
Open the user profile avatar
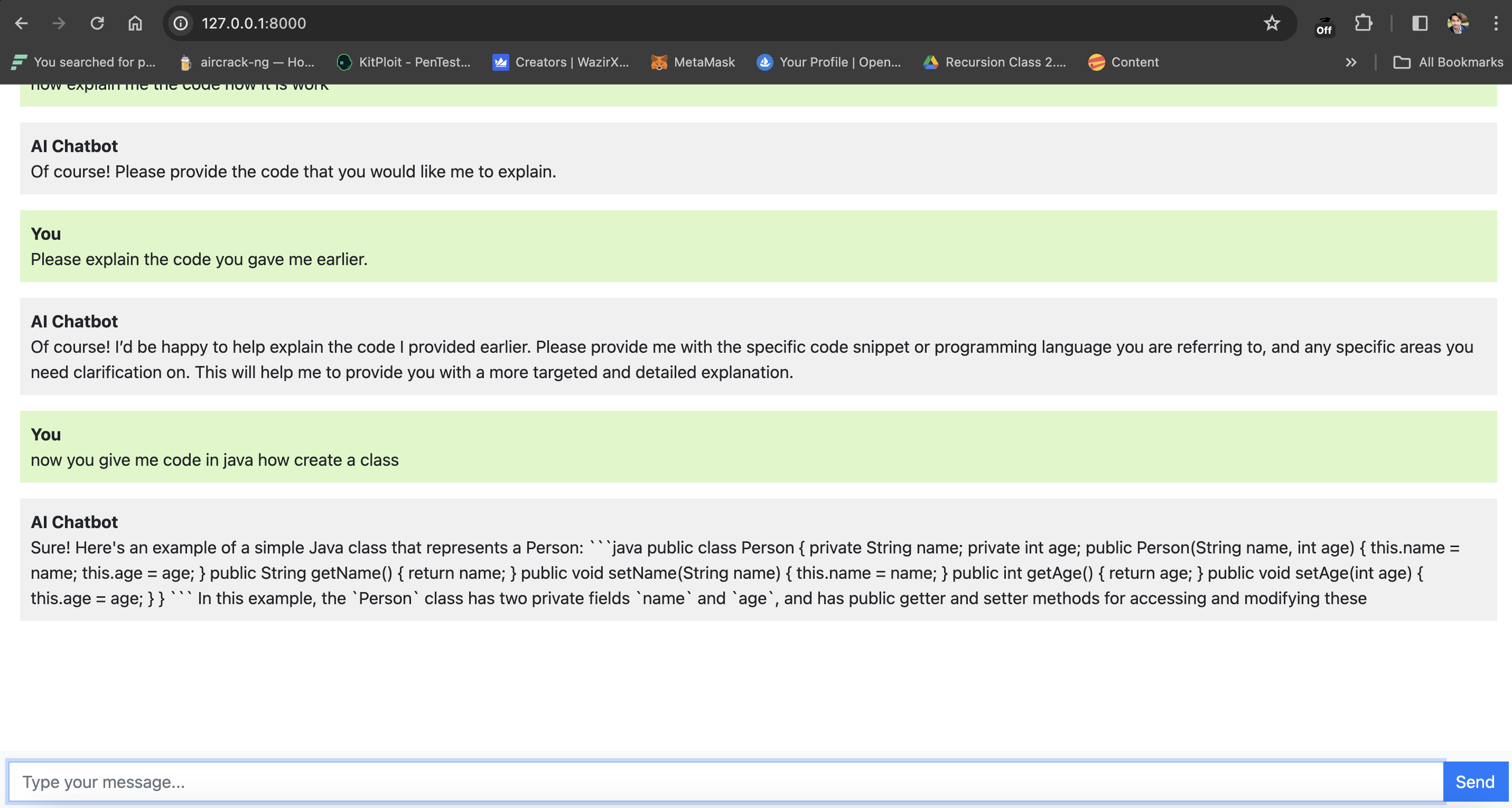[x=1458, y=23]
